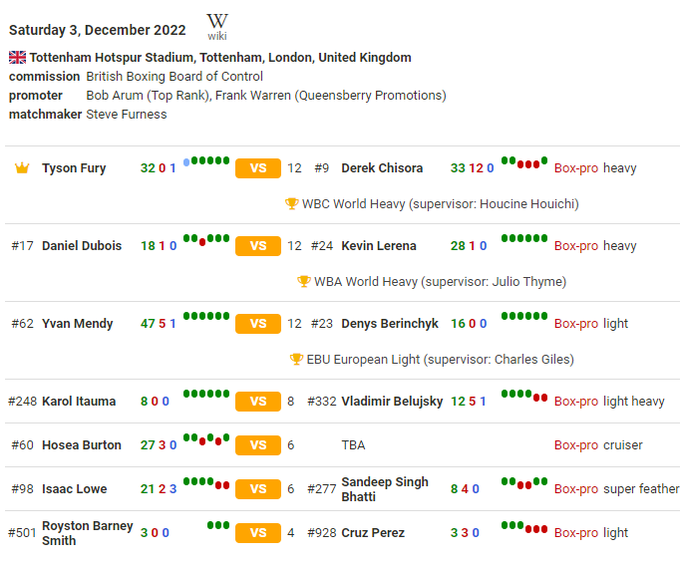Click the WBA World Heavy trophy icon
The image size is (680, 562).
[x=304, y=282]
